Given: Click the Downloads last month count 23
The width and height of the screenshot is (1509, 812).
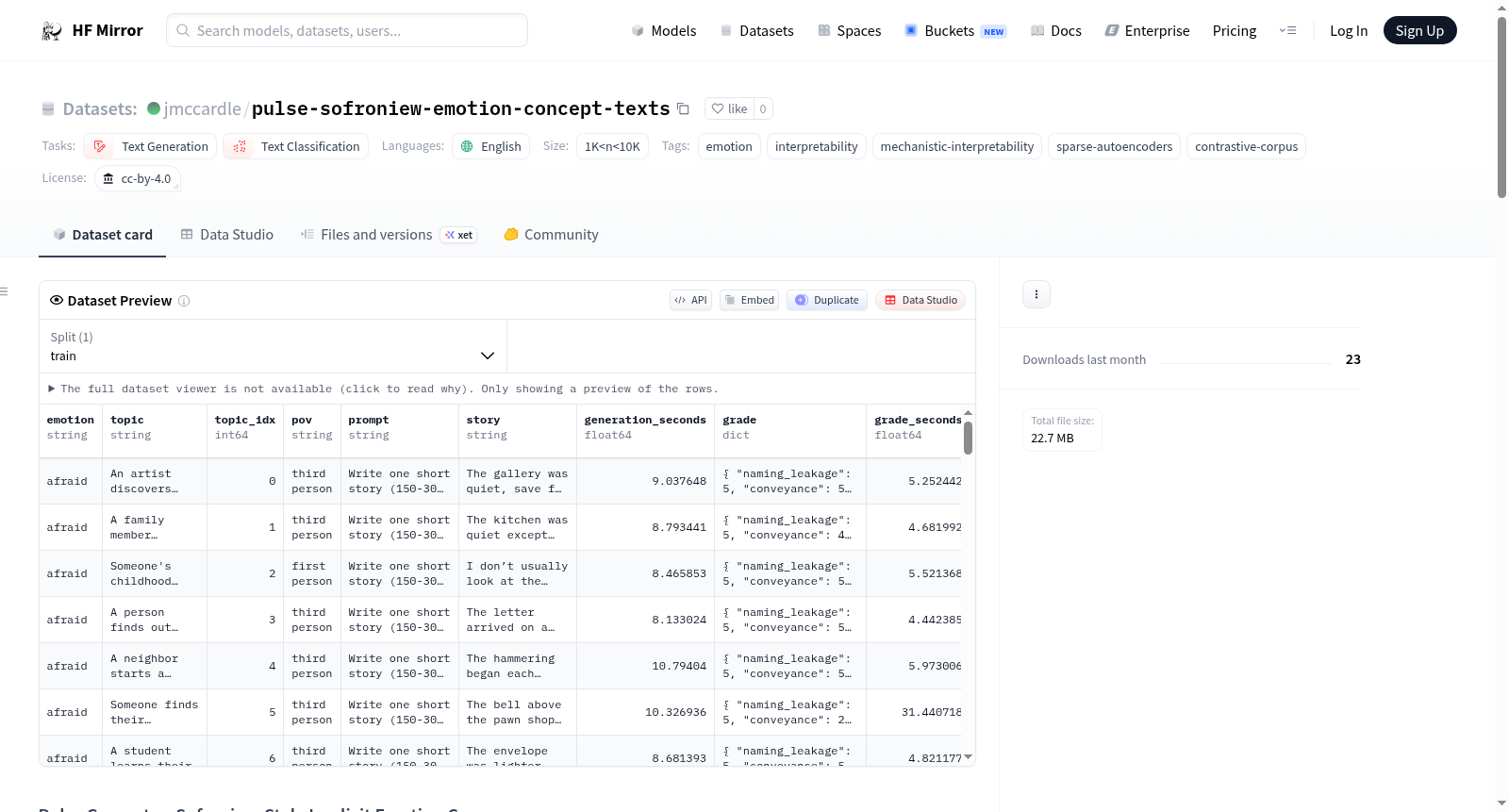Looking at the screenshot, I should (1352, 359).
